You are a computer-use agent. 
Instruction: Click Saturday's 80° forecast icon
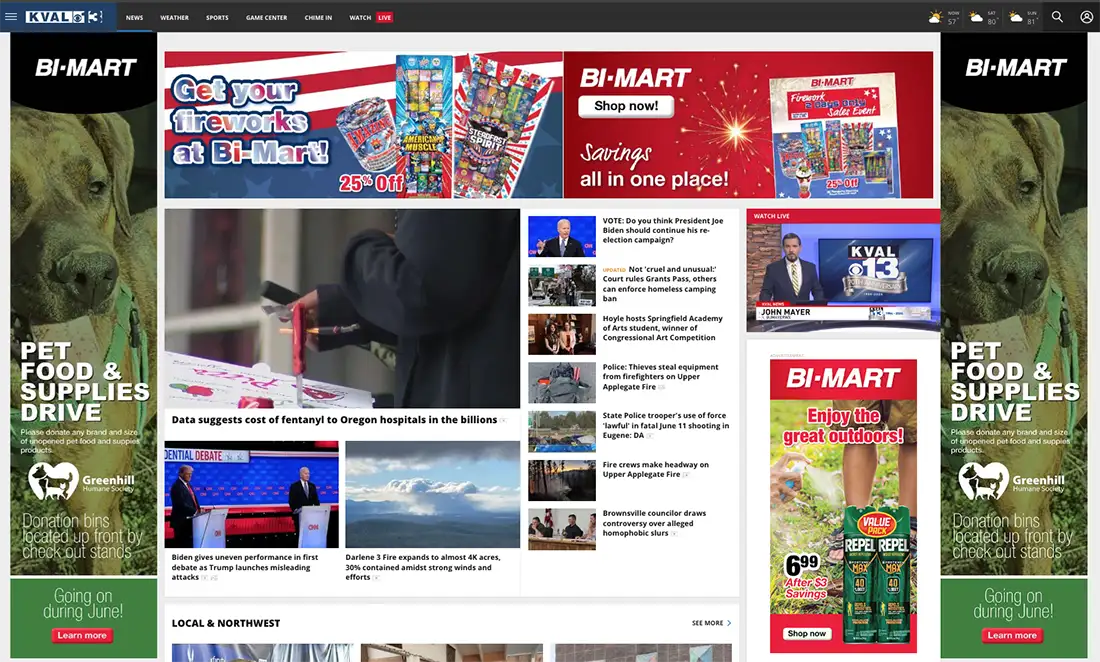(976, 17)
